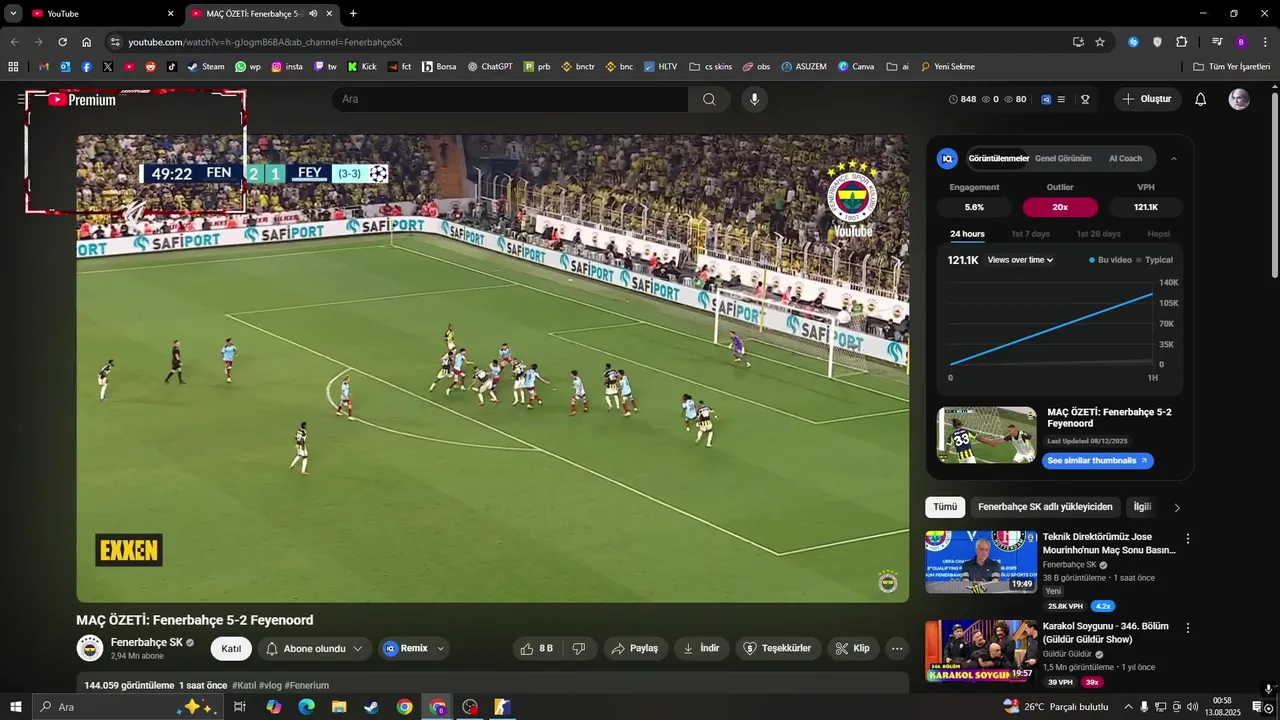Open the 'Tüm Yer İşaretleri' bookmarks folder

(x=1232, y=67)
